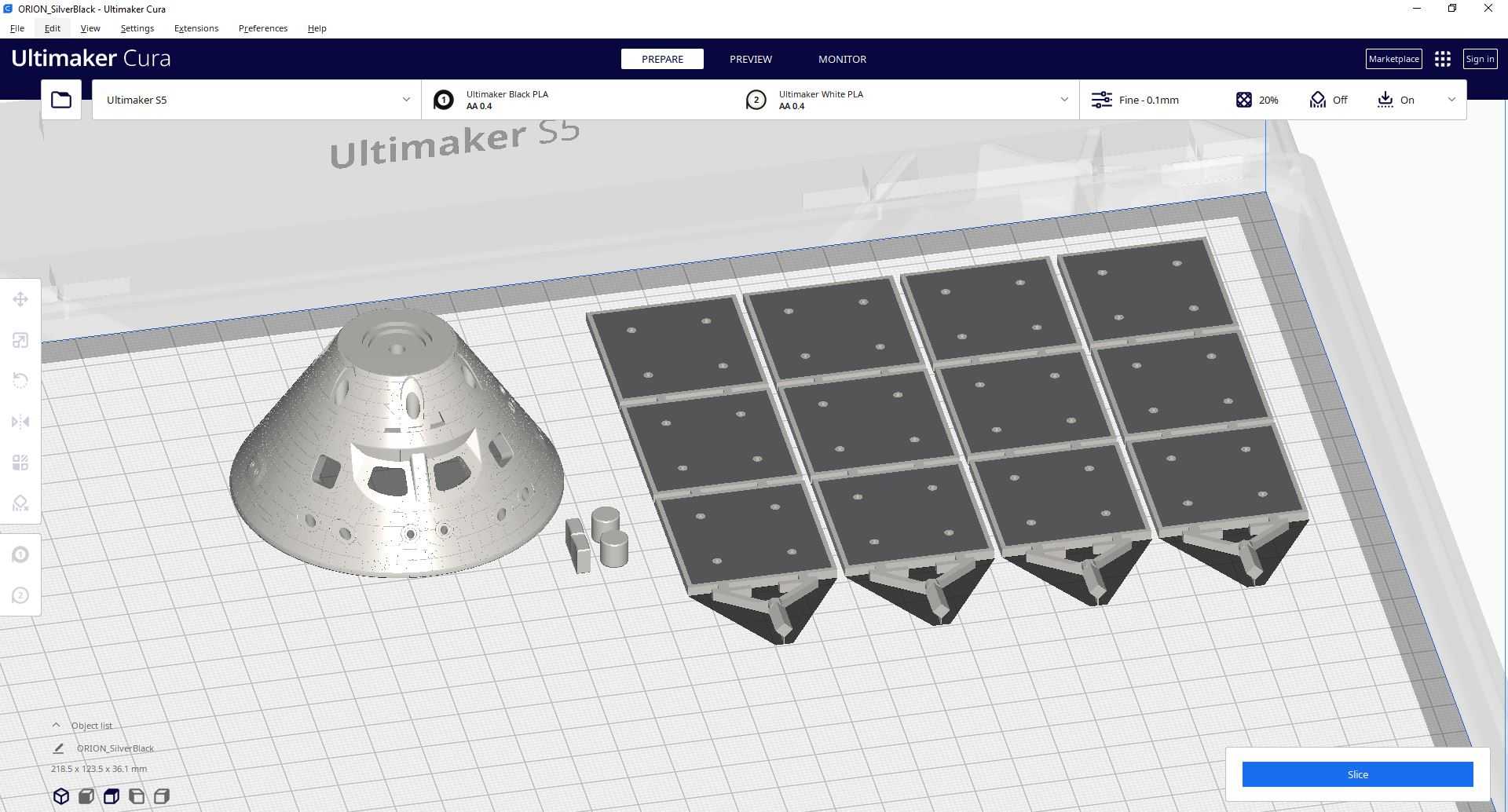
Task: Open the Extensions menu
Action: pos(196,28)
